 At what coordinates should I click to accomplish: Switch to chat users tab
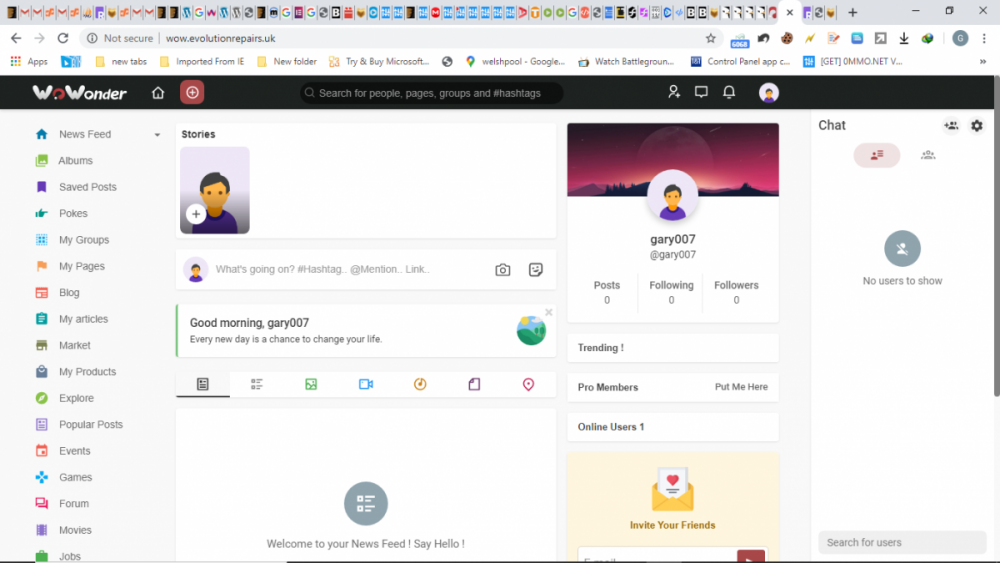pos(876,155)
